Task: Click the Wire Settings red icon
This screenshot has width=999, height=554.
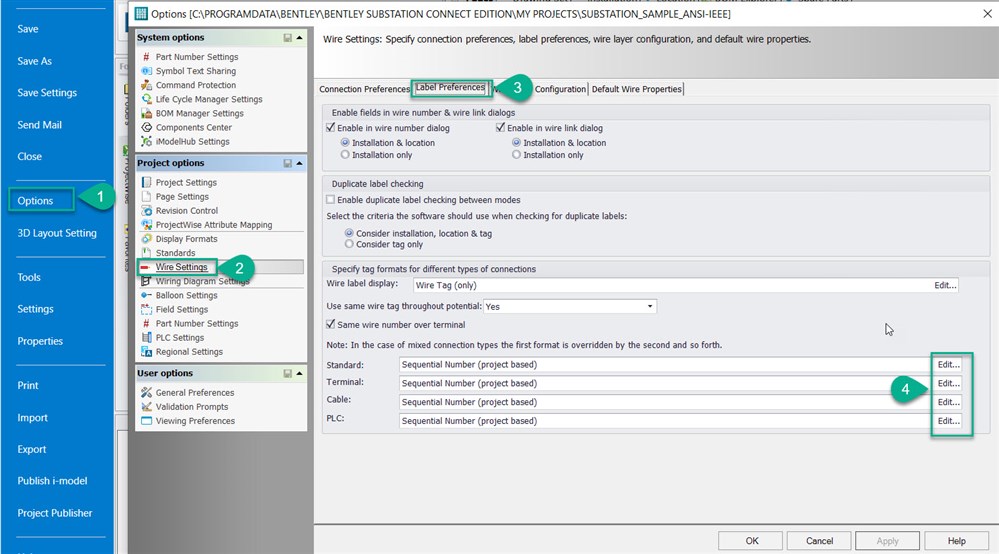Action: (145, 267)
